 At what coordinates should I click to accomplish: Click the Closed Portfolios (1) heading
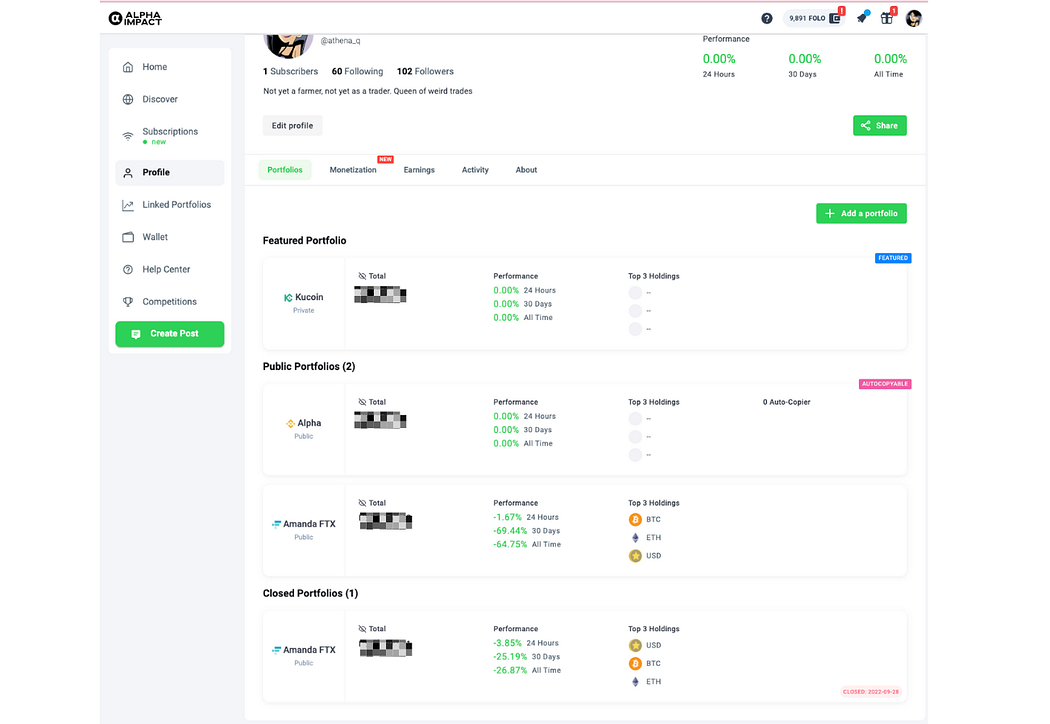(310, 593)
